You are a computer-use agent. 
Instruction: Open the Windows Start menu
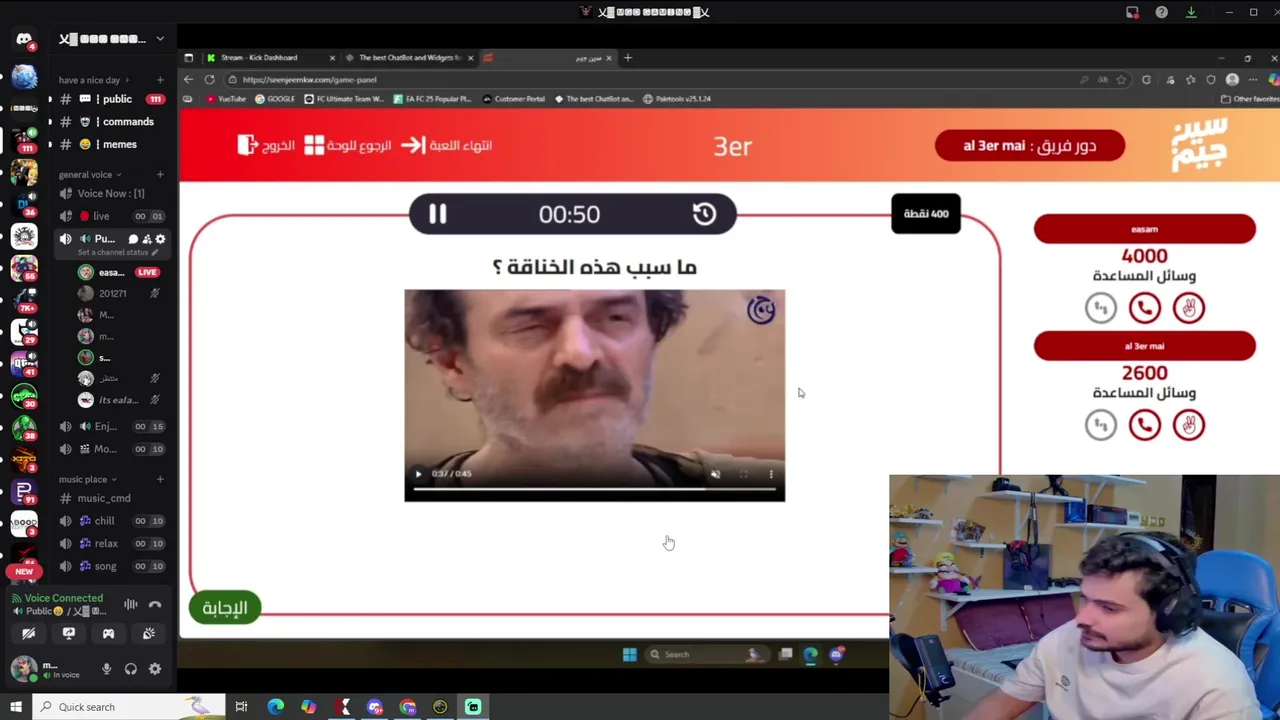point(15,707)
